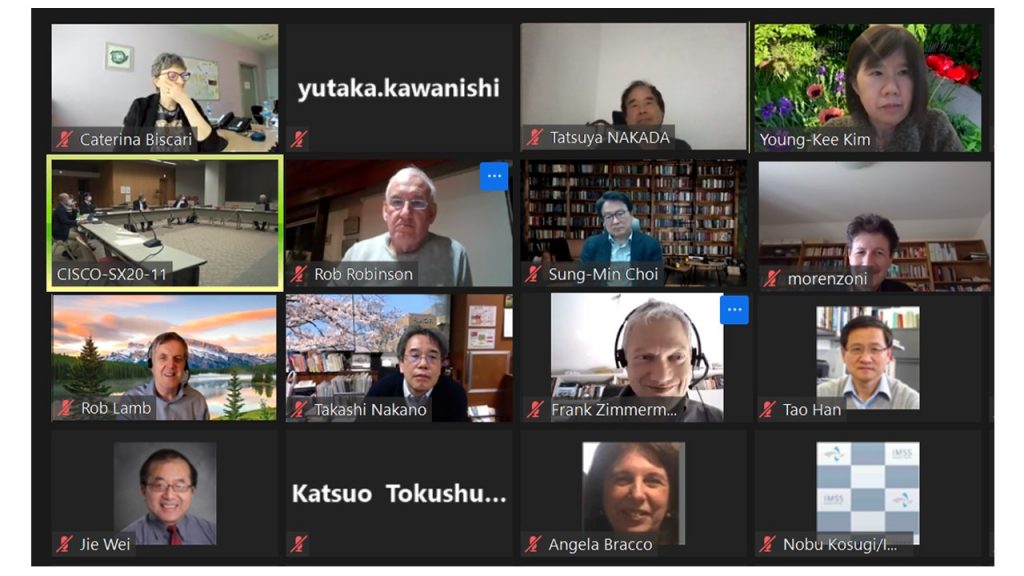Select Young-Kee Kim's video tile

click(868, 88)
